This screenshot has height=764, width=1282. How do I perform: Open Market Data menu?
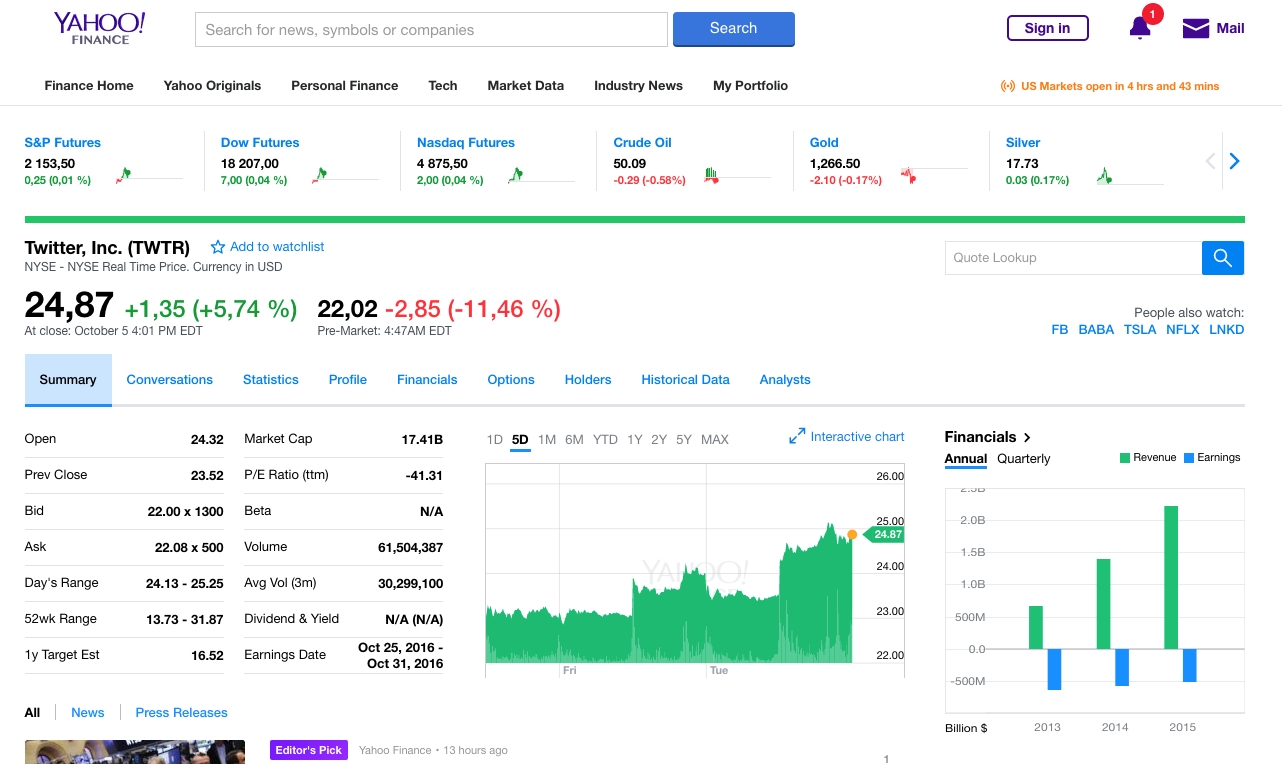(526, 86)
